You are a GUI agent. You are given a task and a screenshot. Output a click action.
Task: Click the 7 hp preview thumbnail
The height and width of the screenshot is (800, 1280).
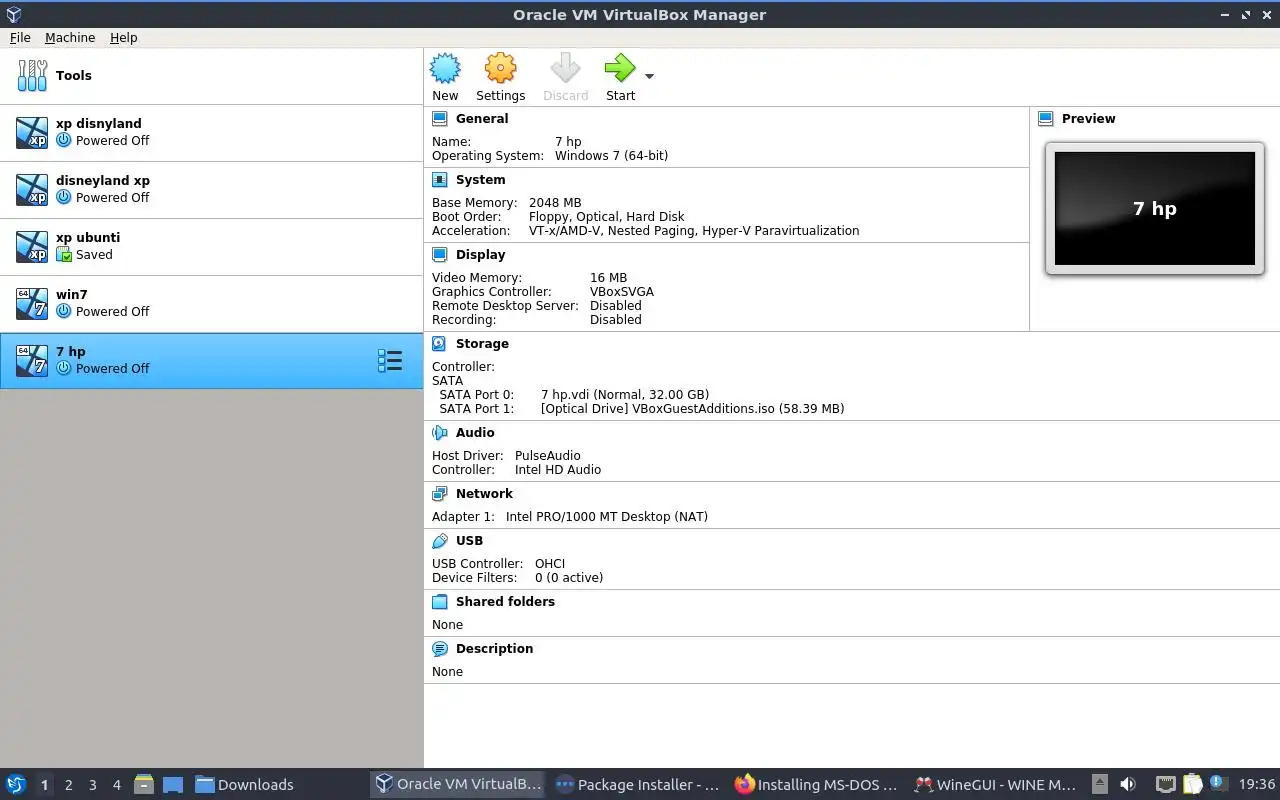click(1155, 208)
